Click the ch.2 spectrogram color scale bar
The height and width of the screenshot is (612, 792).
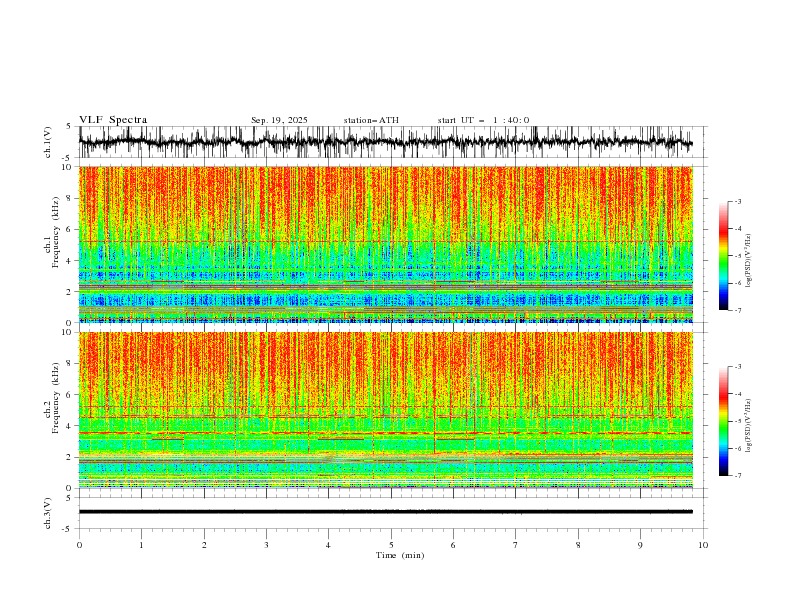723,421
